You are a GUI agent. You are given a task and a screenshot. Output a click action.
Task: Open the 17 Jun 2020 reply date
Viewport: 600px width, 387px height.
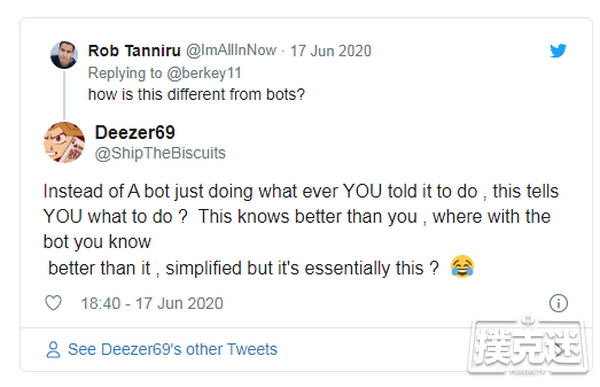(331, 51)
